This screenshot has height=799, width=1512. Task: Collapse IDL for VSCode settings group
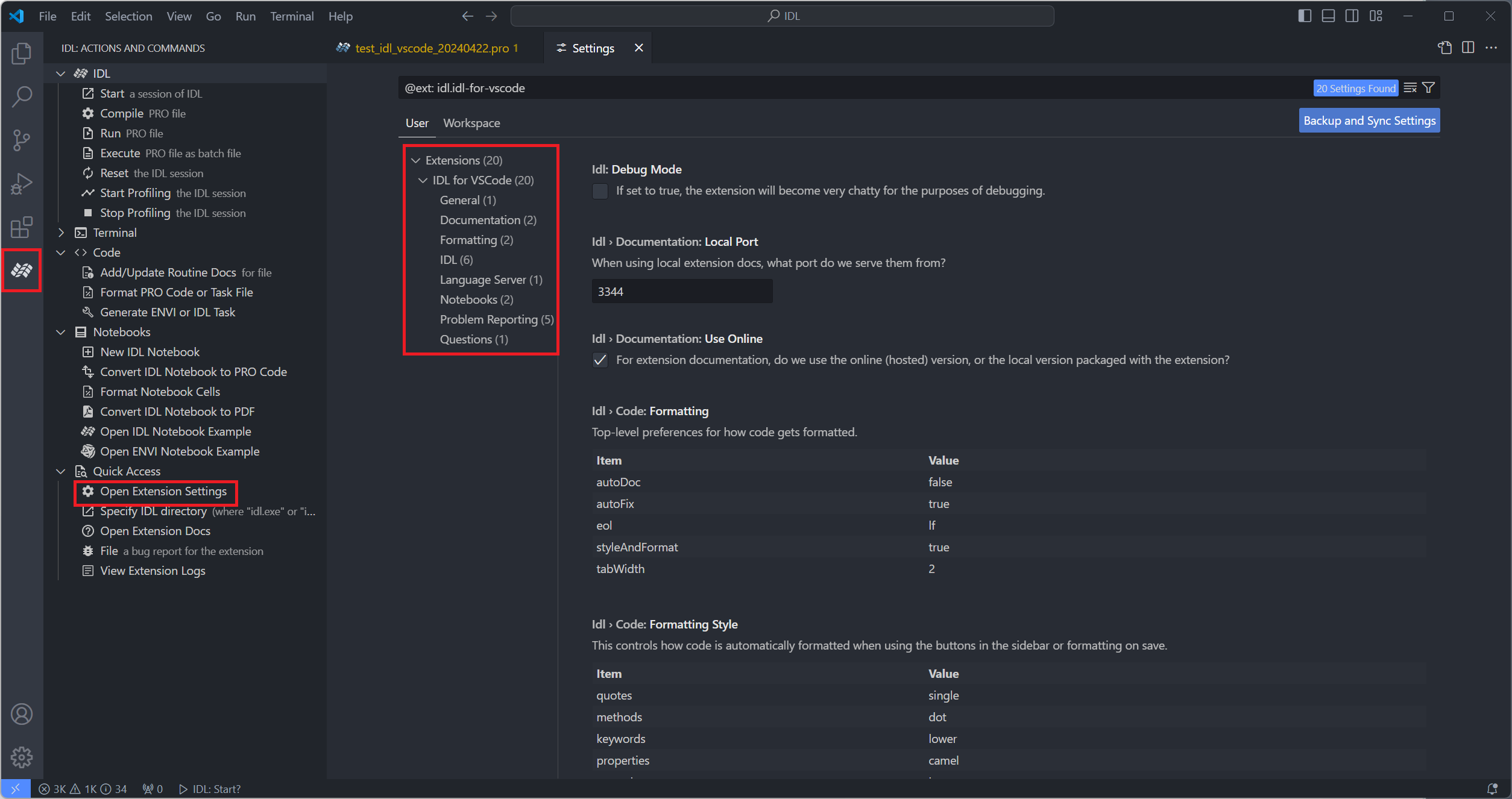click(x=423, y=180)
